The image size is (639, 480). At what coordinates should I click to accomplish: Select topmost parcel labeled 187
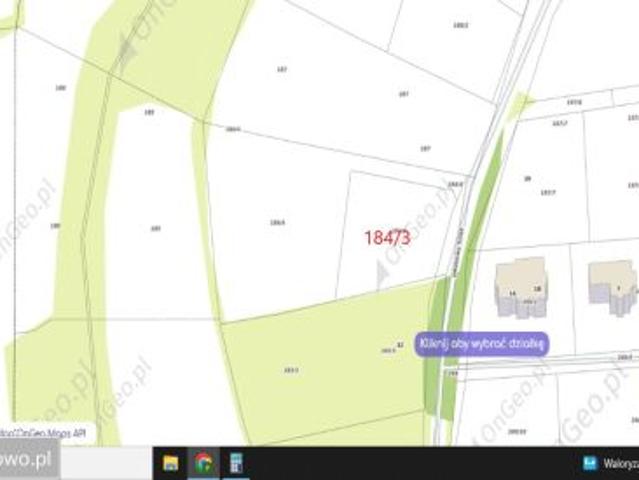(x=282, y=70)
